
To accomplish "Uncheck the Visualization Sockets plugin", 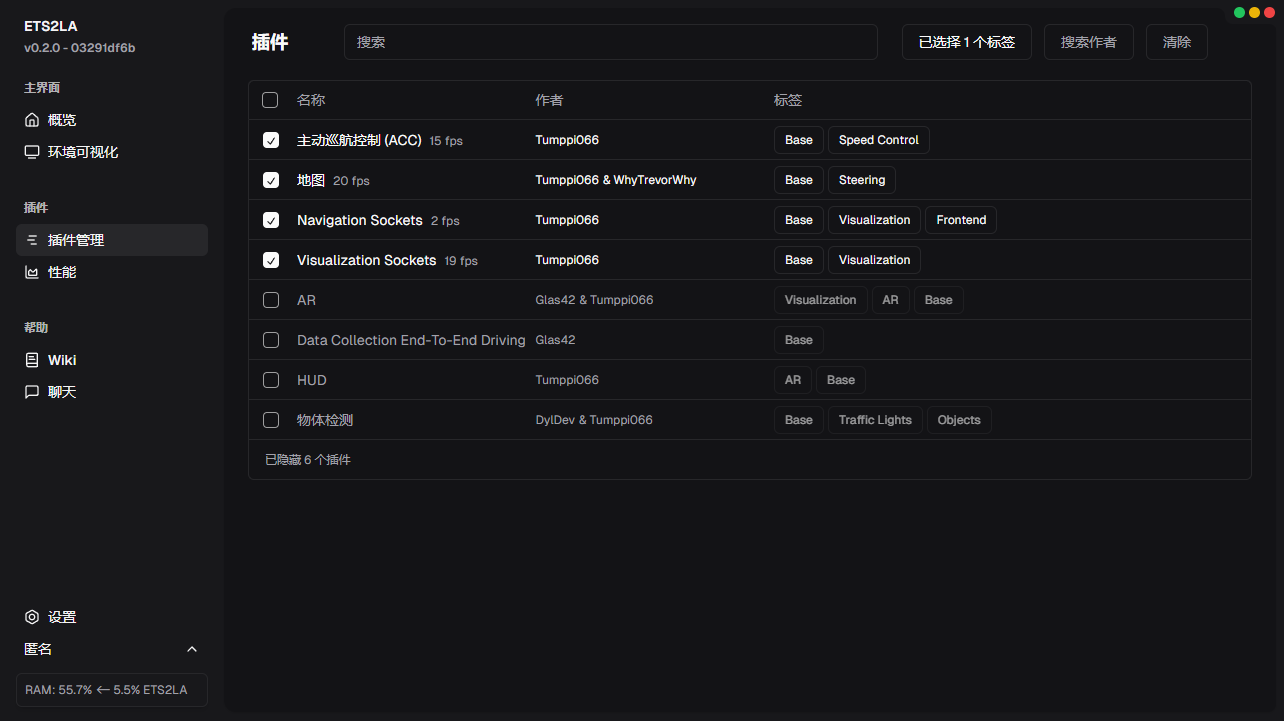I will [271, 260].
